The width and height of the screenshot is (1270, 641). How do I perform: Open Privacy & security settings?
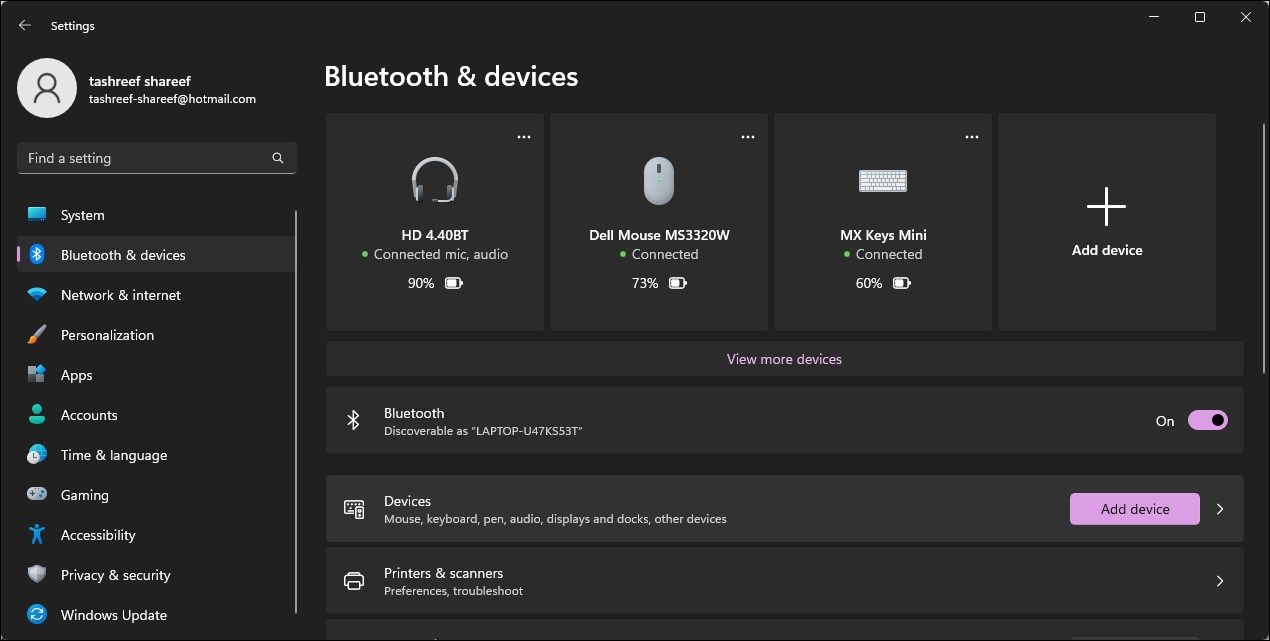116,574
